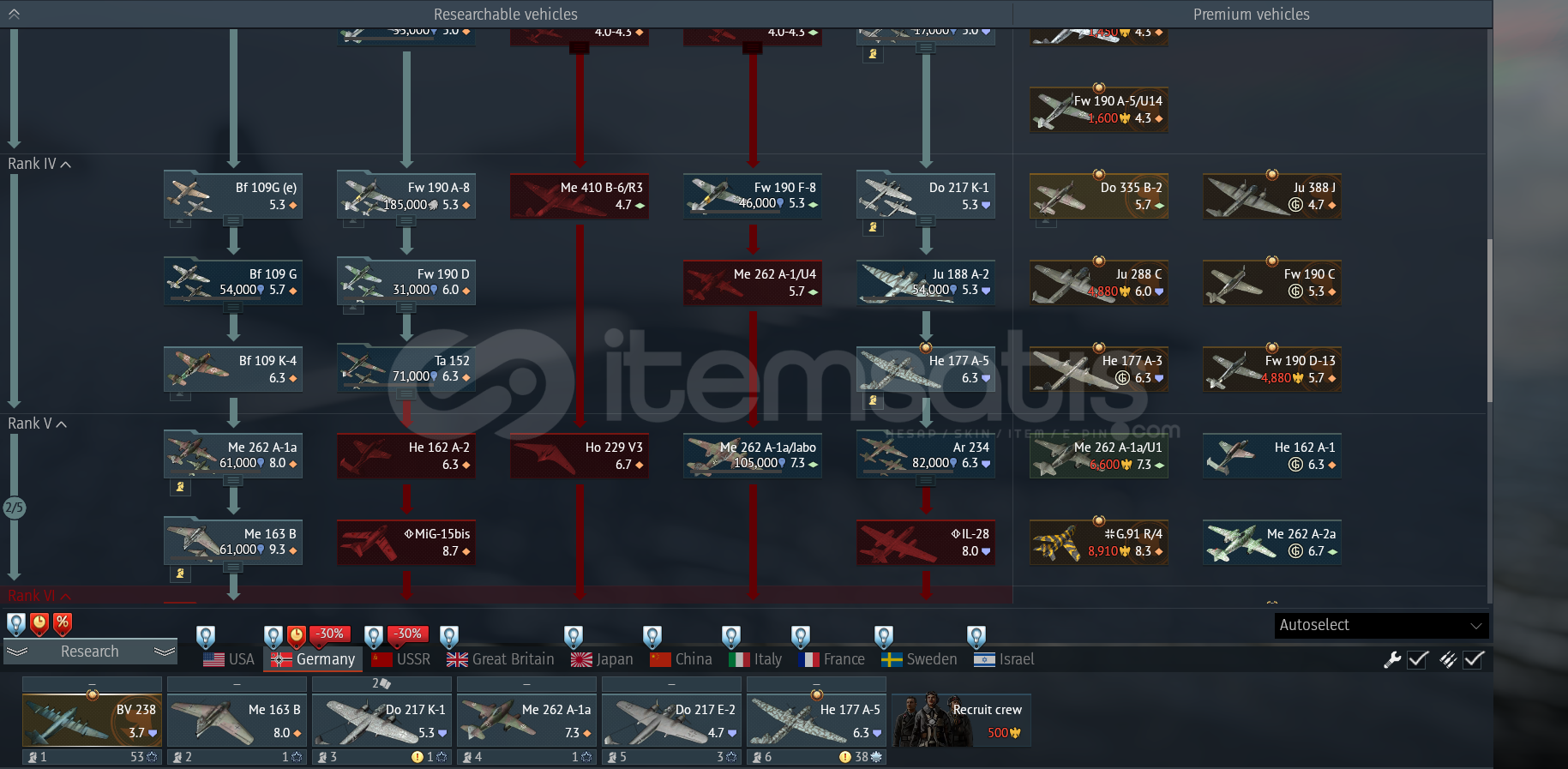Switch to the USSR nation tab
1568x769 pixels.
coord(401,659)
